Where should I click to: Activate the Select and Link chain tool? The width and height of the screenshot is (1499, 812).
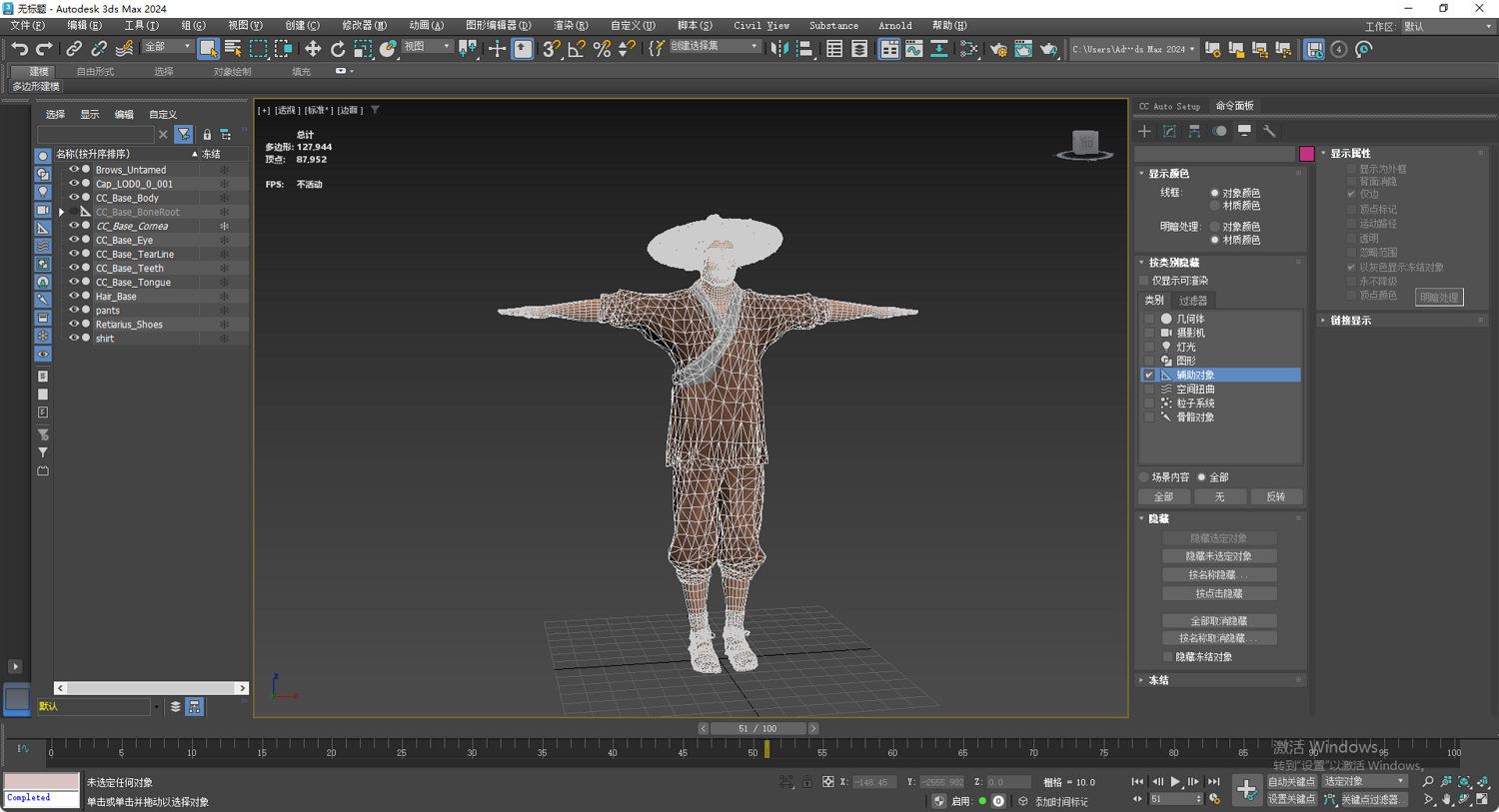click(74, 49)
